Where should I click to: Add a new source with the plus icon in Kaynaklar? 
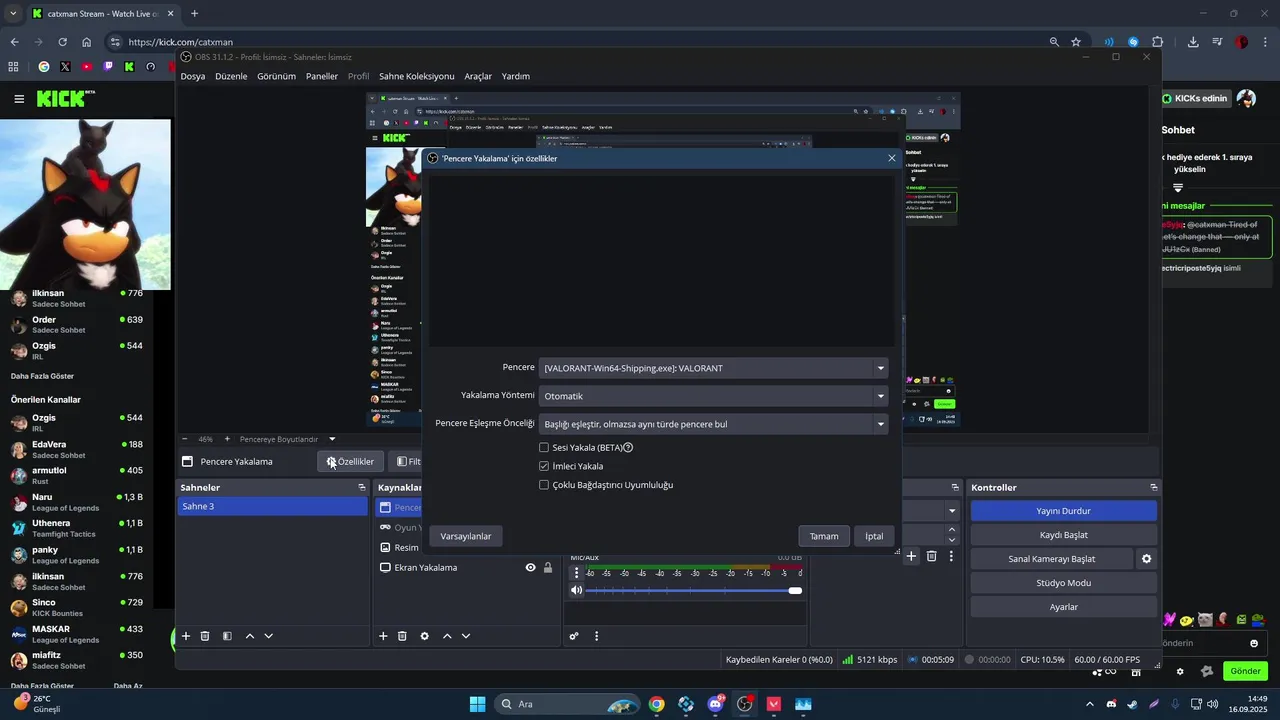click(383, 636)
